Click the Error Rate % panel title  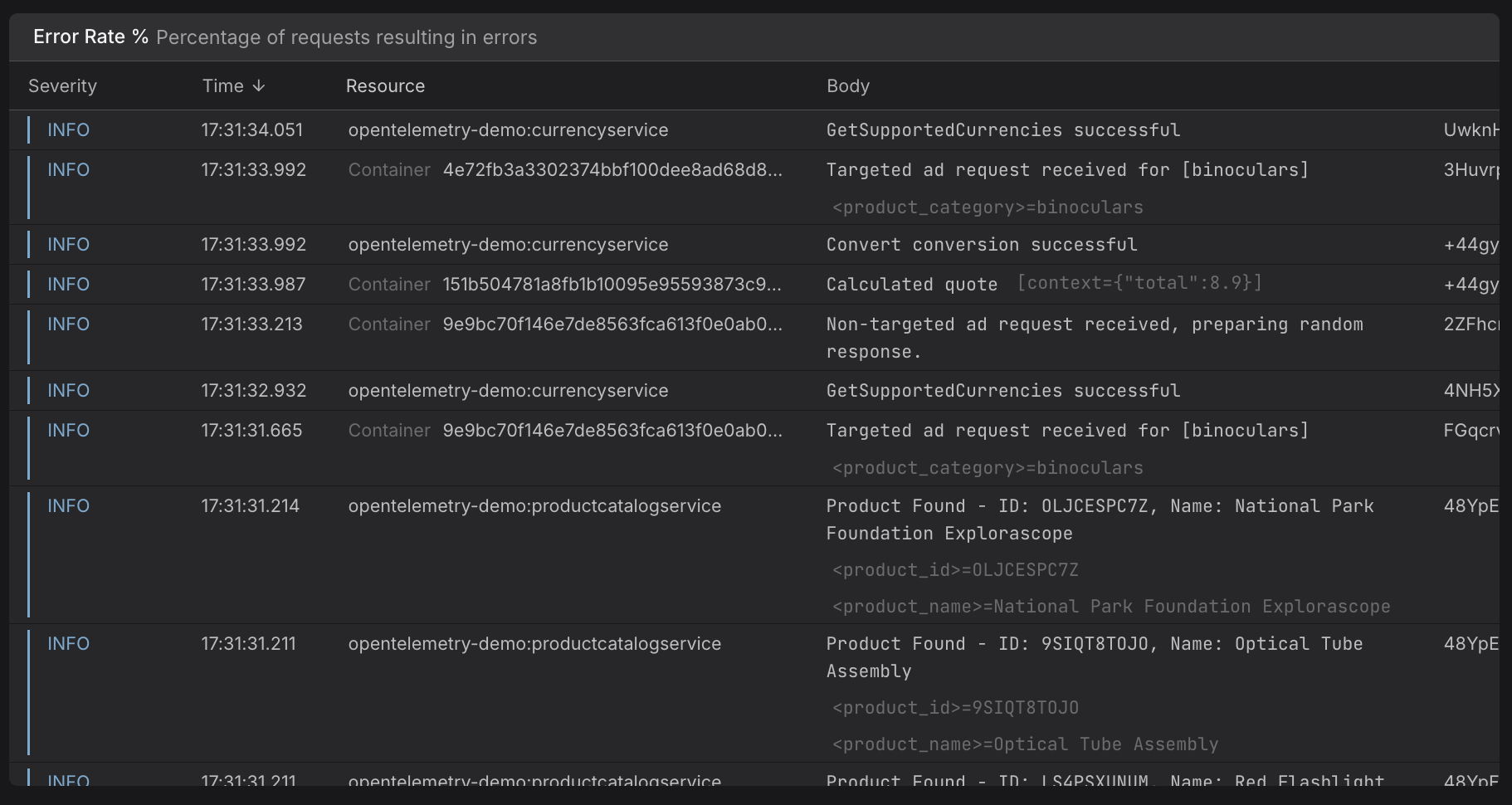point(91,37)
